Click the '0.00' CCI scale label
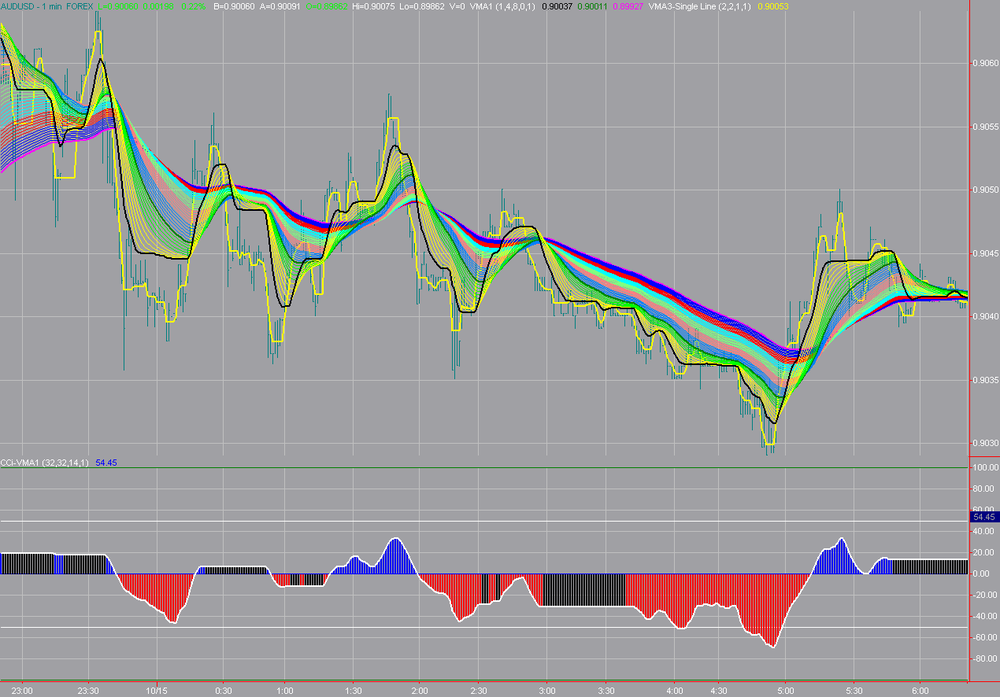1000x697 pixels. click(983, 574)
